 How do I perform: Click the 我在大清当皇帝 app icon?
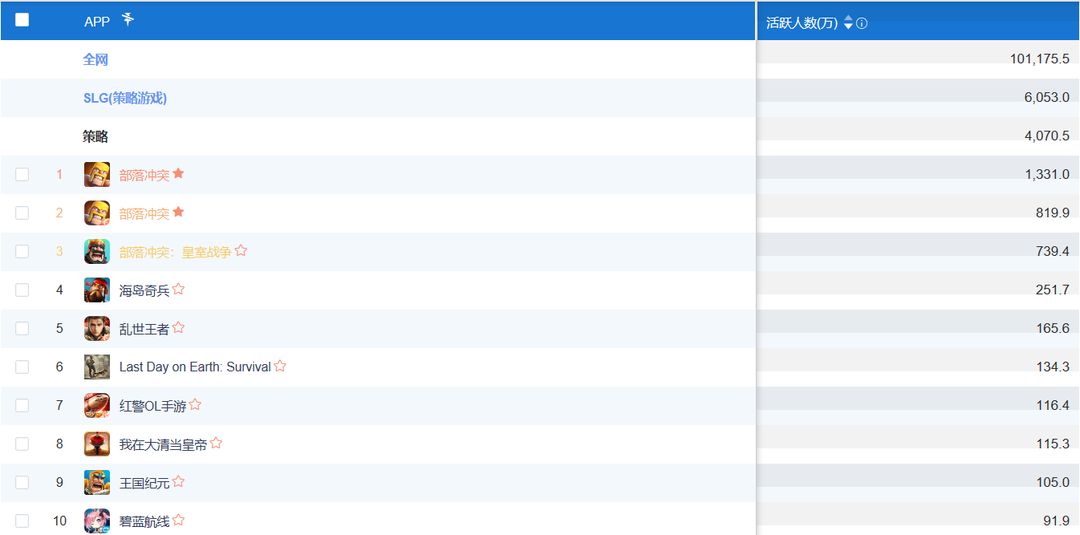tap(97, 444)
